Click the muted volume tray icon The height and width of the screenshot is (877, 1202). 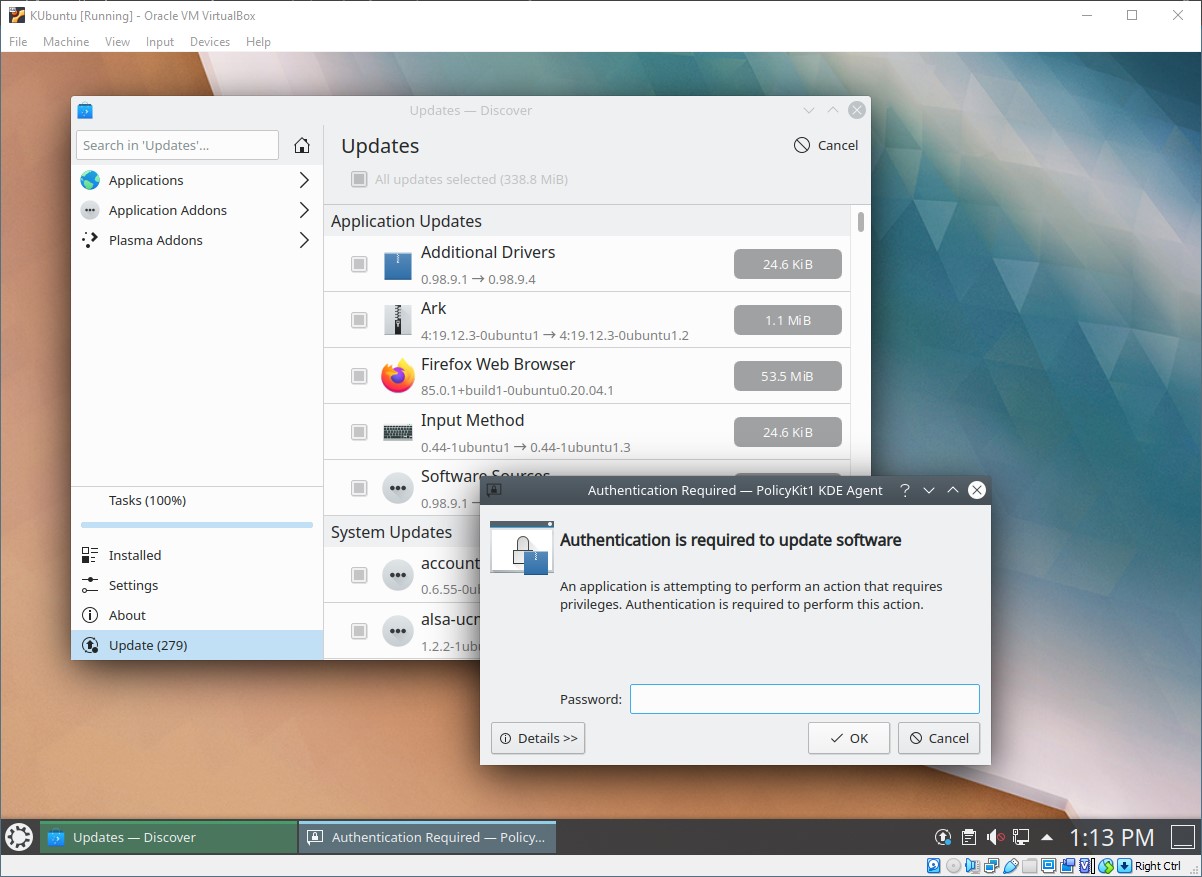pyautogui.click(x=995, y=837)
